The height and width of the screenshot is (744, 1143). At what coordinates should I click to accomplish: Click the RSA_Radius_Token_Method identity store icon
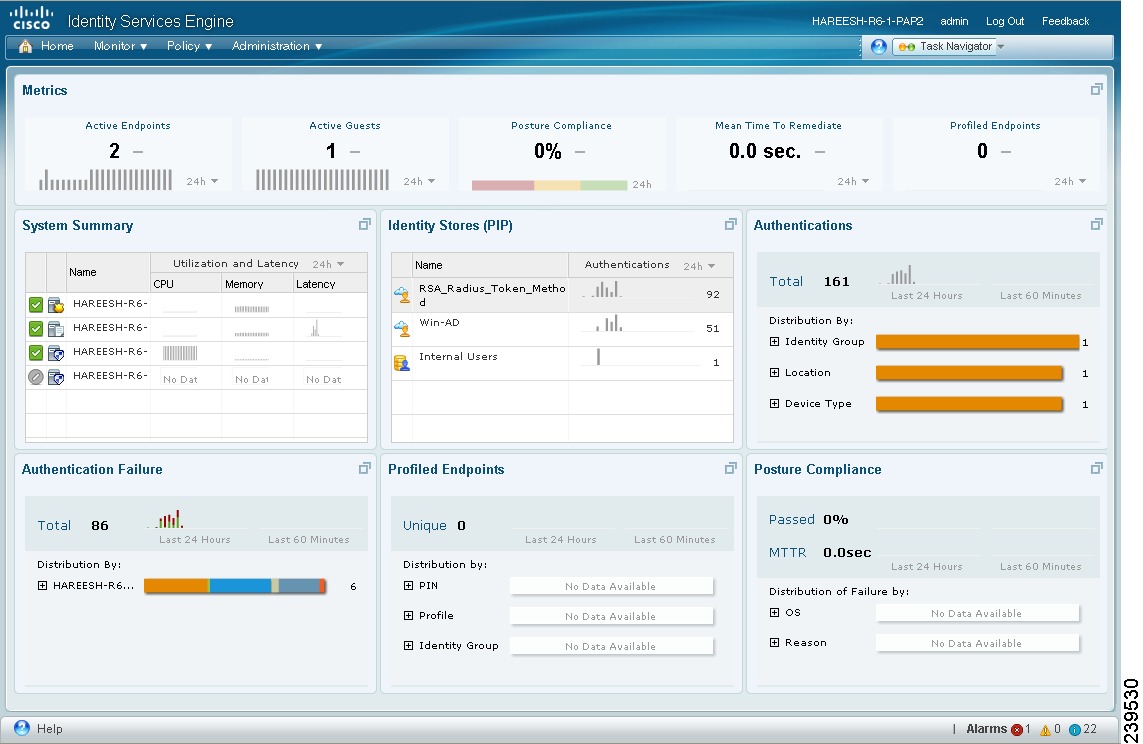402,294
